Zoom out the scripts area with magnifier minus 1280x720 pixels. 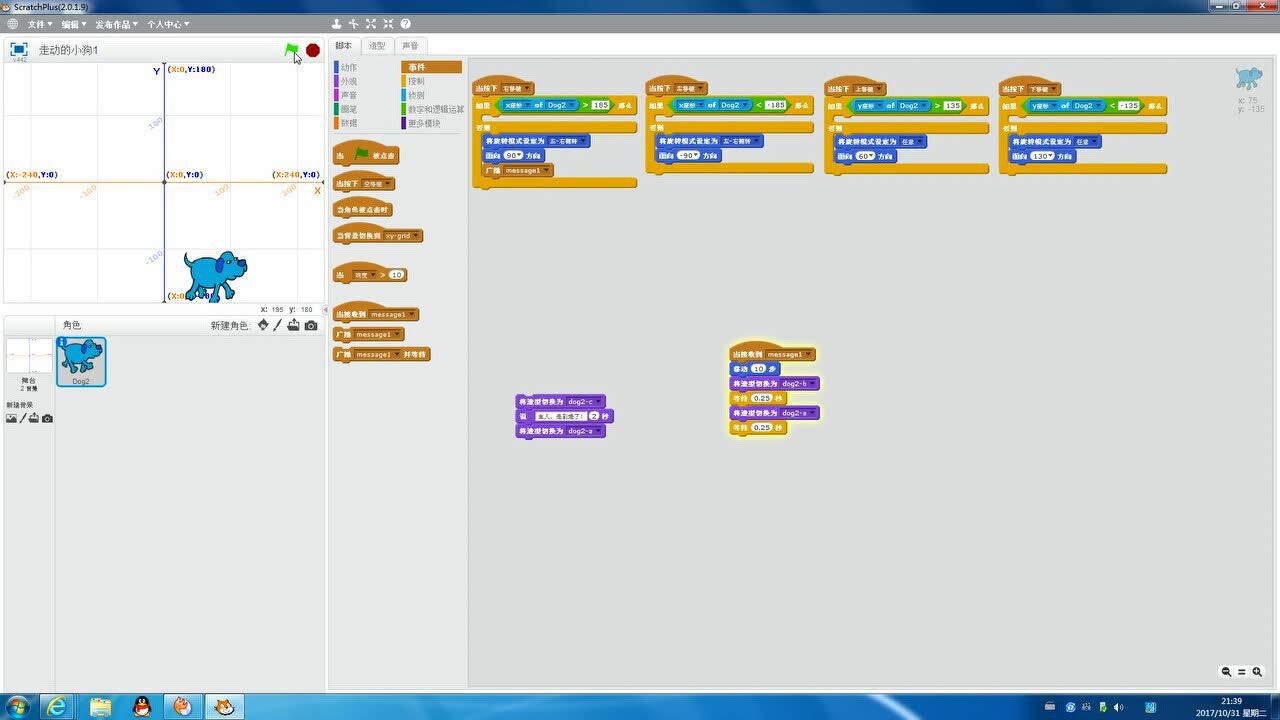(x=1226, y=672)
